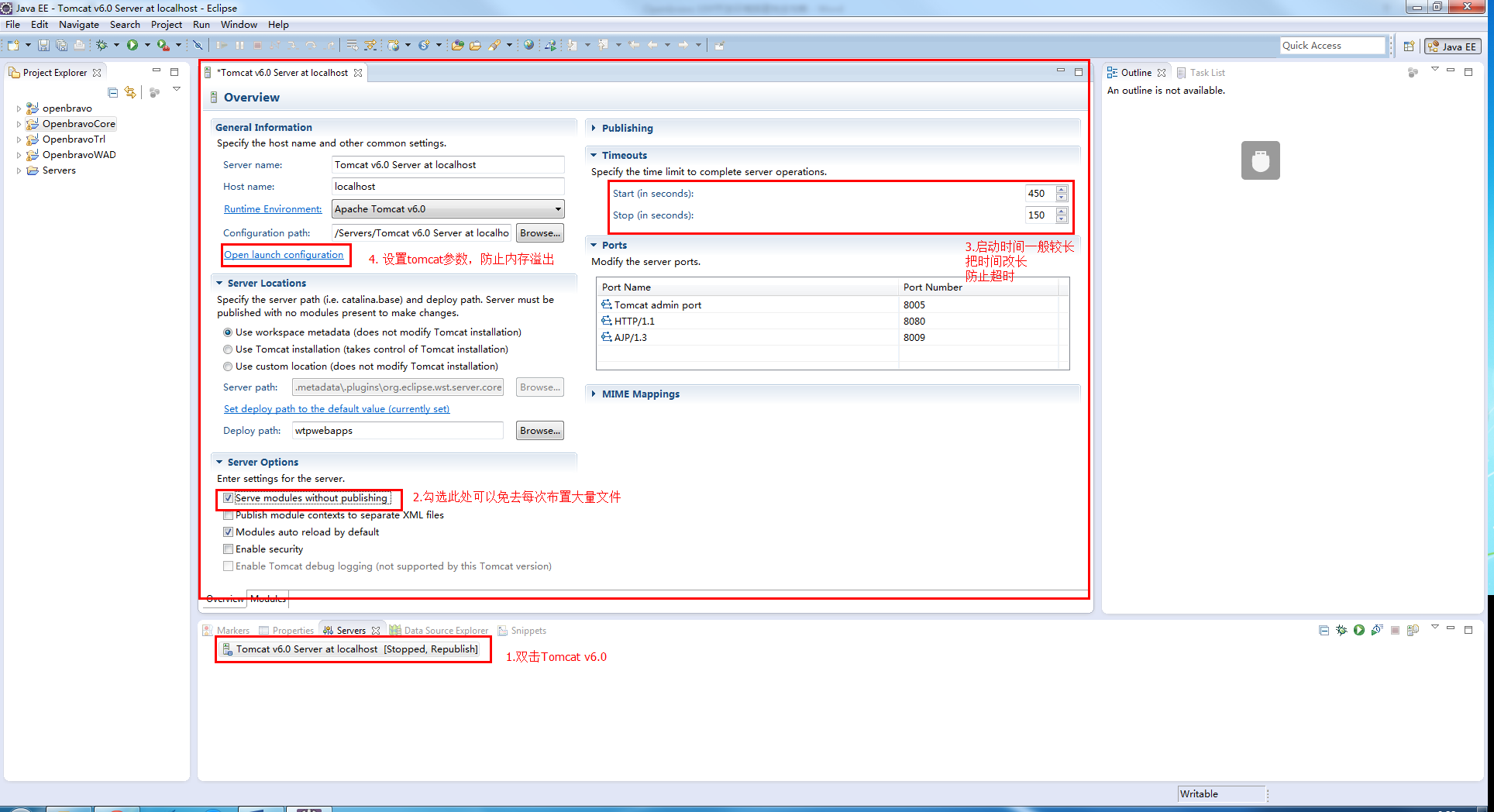1494x812 pixels.
Task: Select Use Tomcat installation radio option
Action: [x=228, y=349]
